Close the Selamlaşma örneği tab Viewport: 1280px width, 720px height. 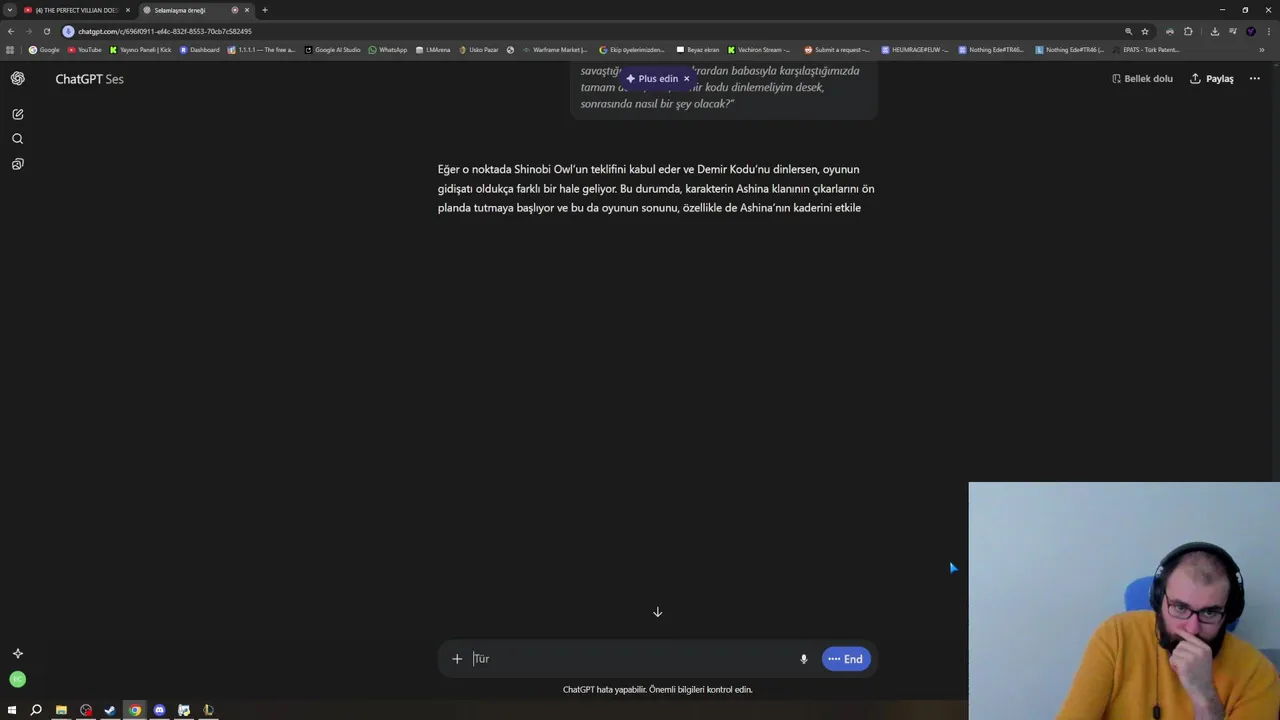tap(247, 10)
